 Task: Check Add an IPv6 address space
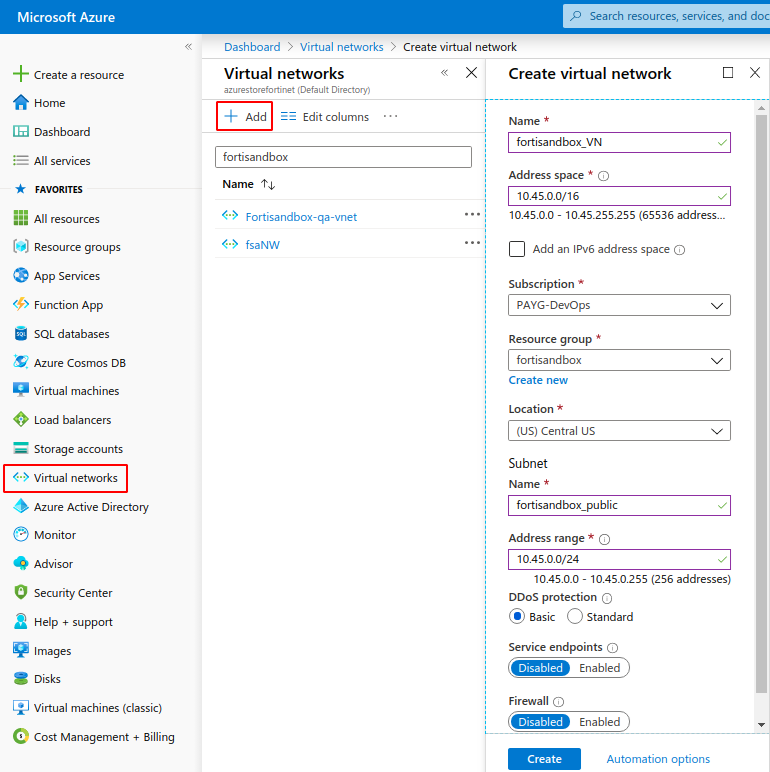coord(516,249)
